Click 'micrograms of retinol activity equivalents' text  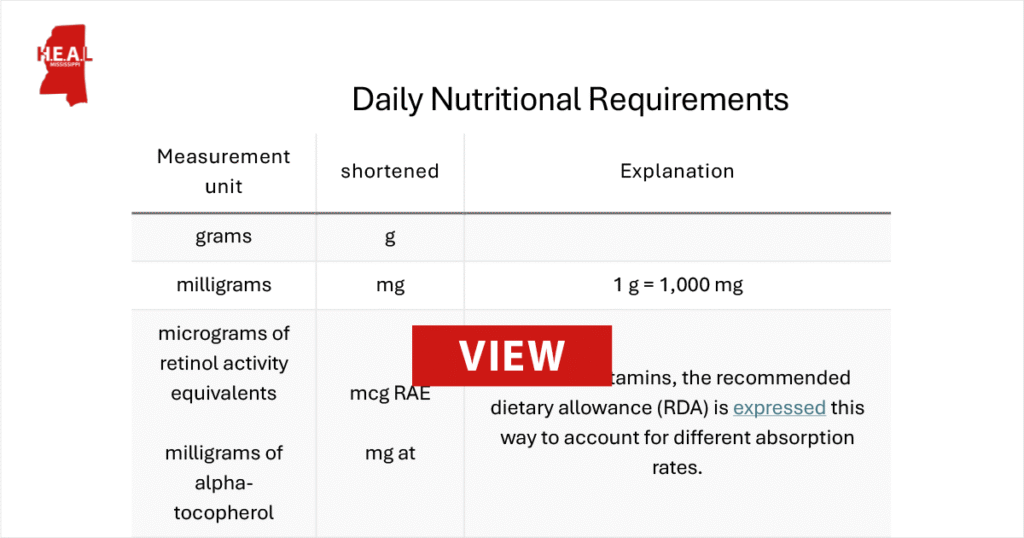pyautogui.click(x=223, y=363)
